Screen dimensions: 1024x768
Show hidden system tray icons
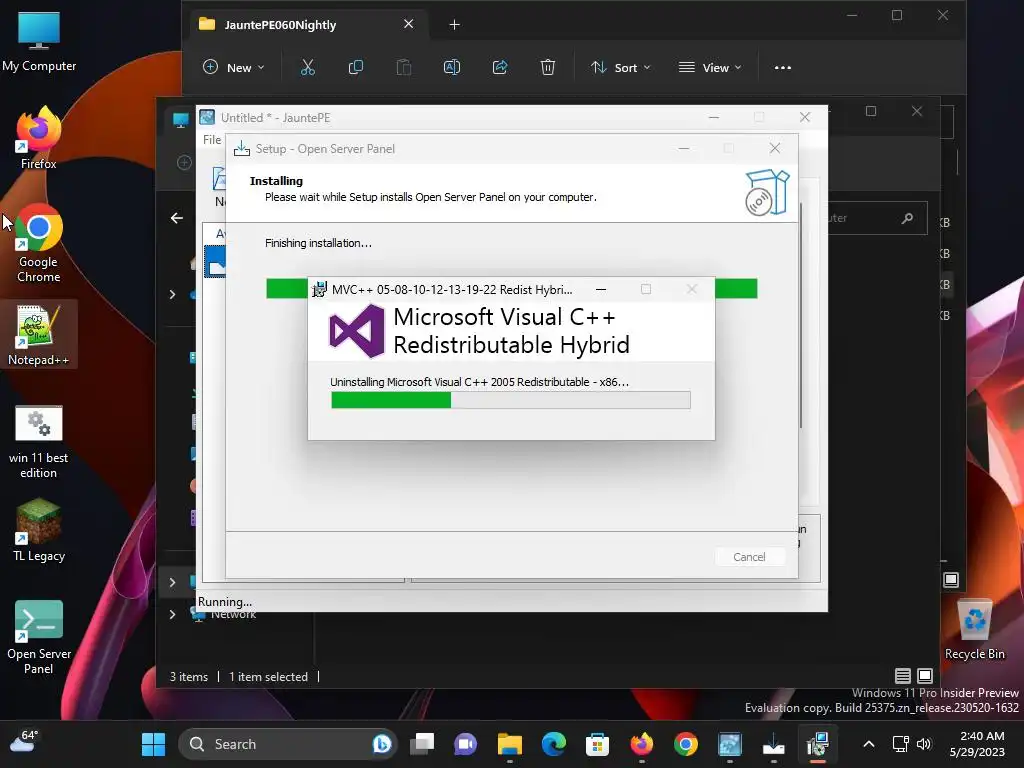point(869,744)
